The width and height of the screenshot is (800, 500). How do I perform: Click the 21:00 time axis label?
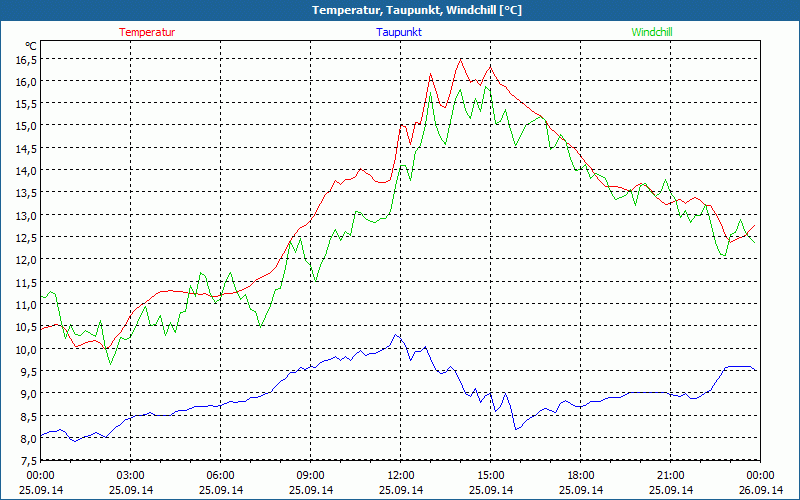point(670,475)
